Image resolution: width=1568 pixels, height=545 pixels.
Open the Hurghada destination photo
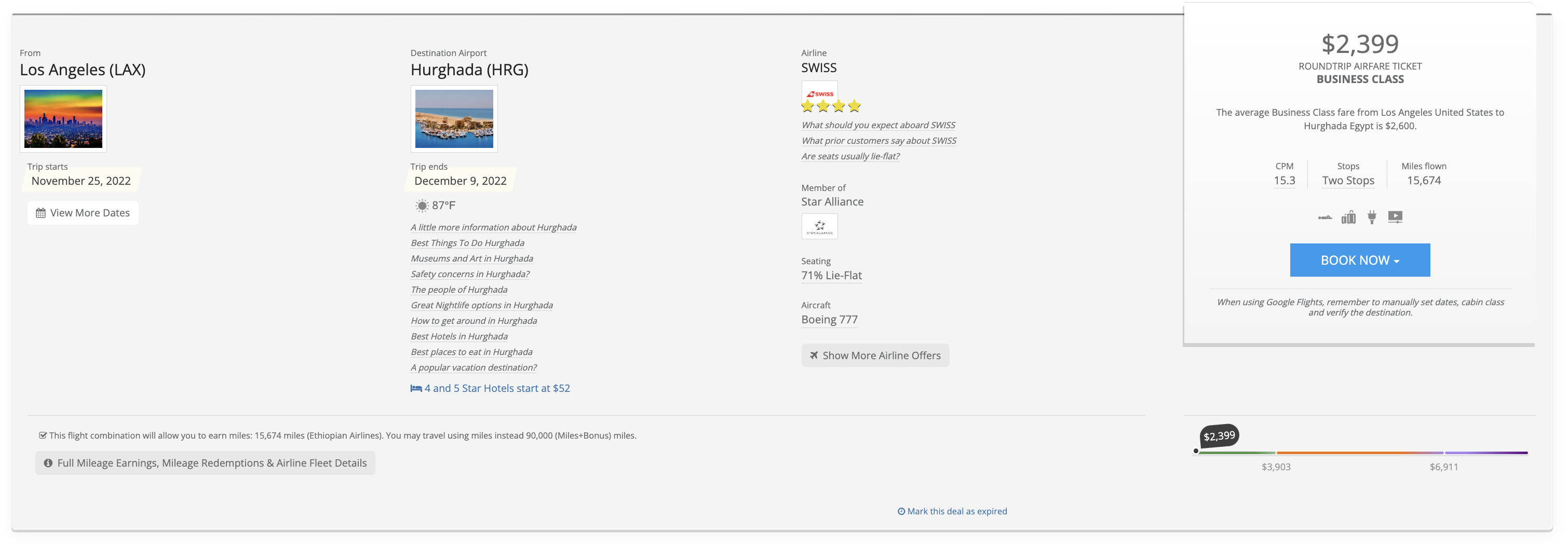(454, 119)
